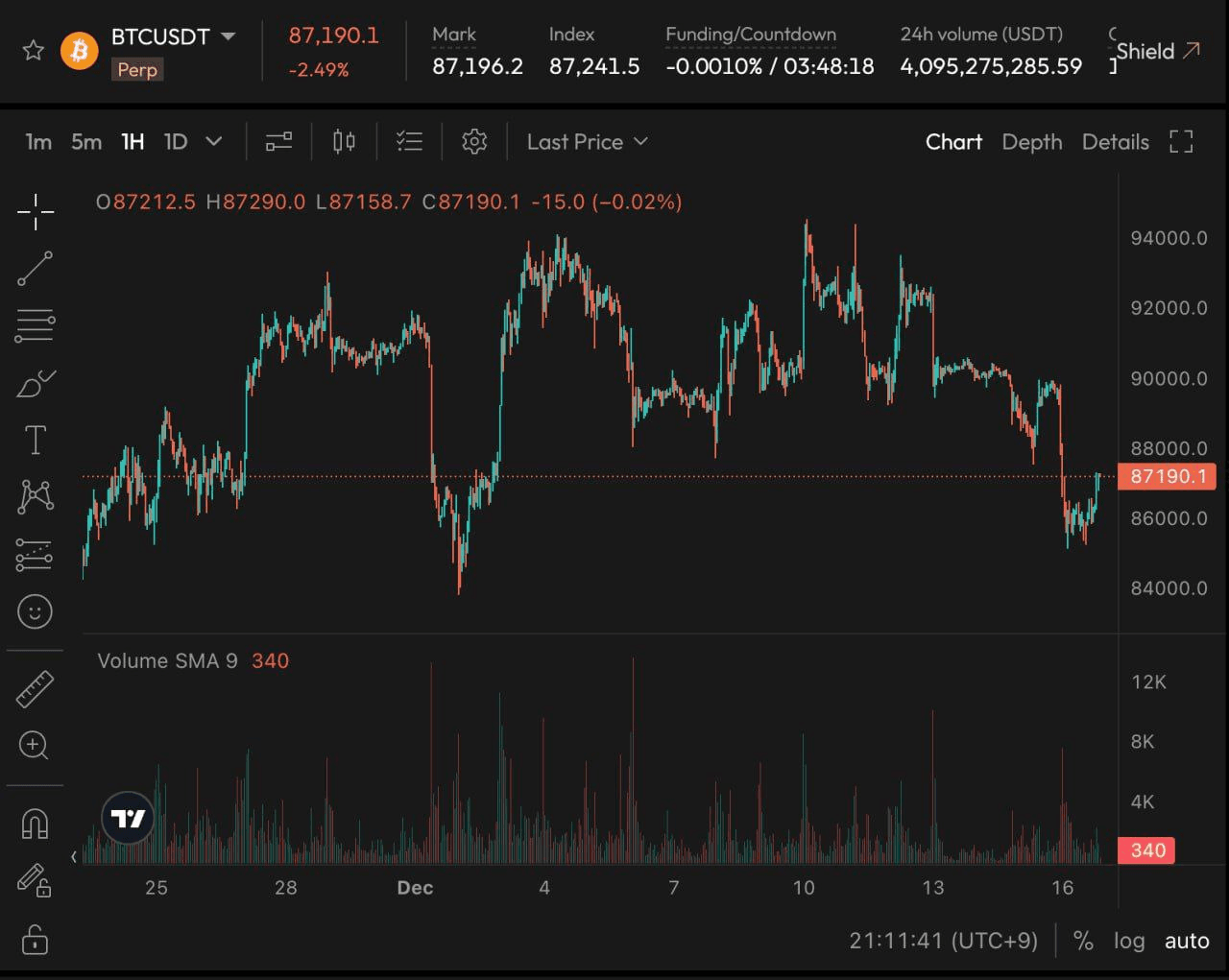1229x980 pixels.
Task: Switch to the Details tab
Action: click(1115, 142)
